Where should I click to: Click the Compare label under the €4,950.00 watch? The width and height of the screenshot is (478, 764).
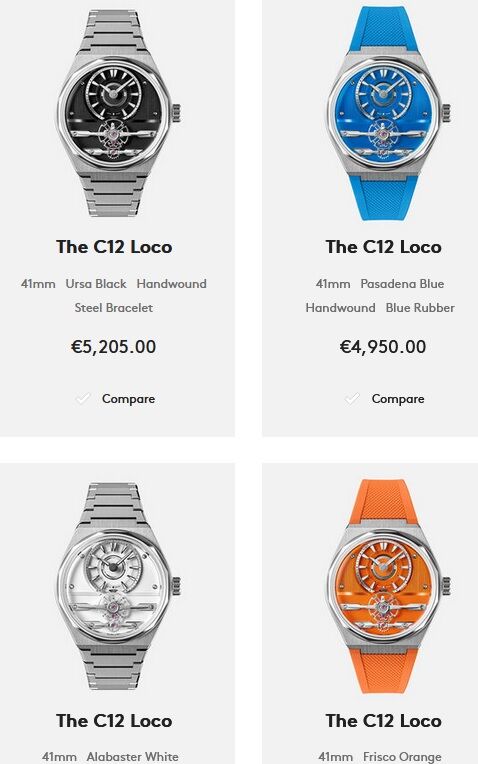pos(398,399)
